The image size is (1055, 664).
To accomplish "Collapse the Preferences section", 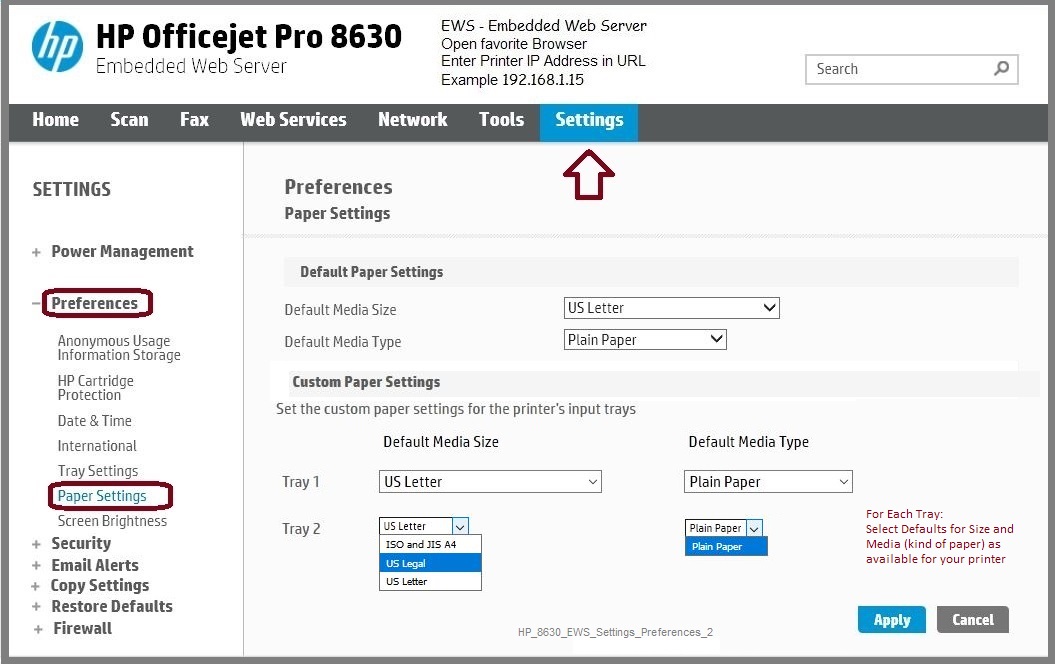I will tap(36, 303).
